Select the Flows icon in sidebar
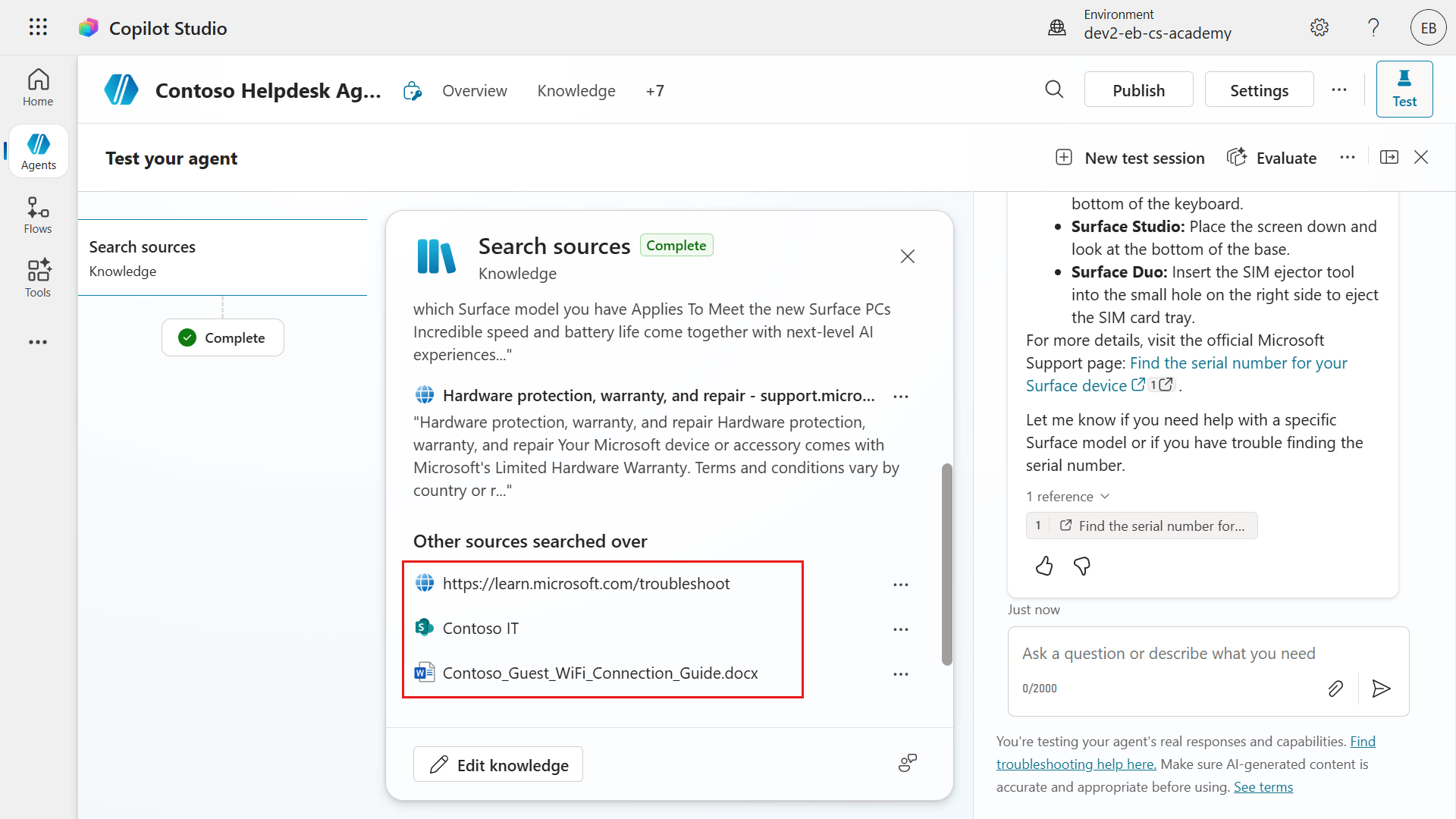The width and height of the screenshot is (1456, 819). coord(37,214)
